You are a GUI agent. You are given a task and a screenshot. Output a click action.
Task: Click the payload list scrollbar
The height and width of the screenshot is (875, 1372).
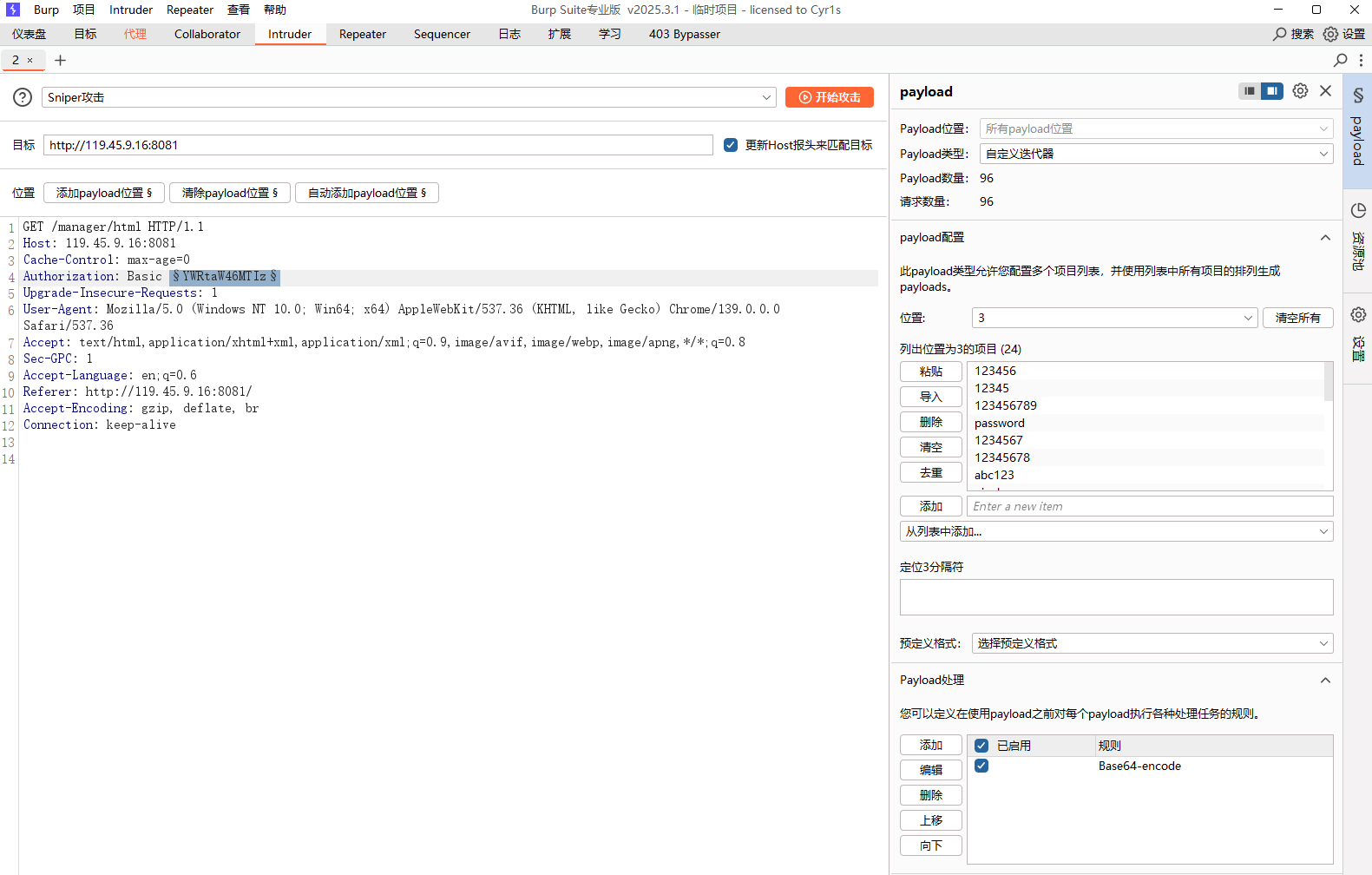pyautogui.click(x=1328, y=382)
